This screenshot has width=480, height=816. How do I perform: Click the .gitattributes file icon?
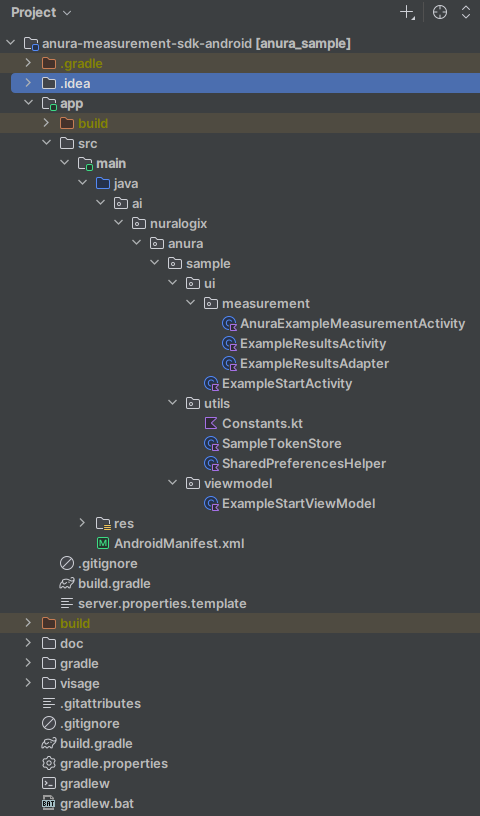(49, 704)
